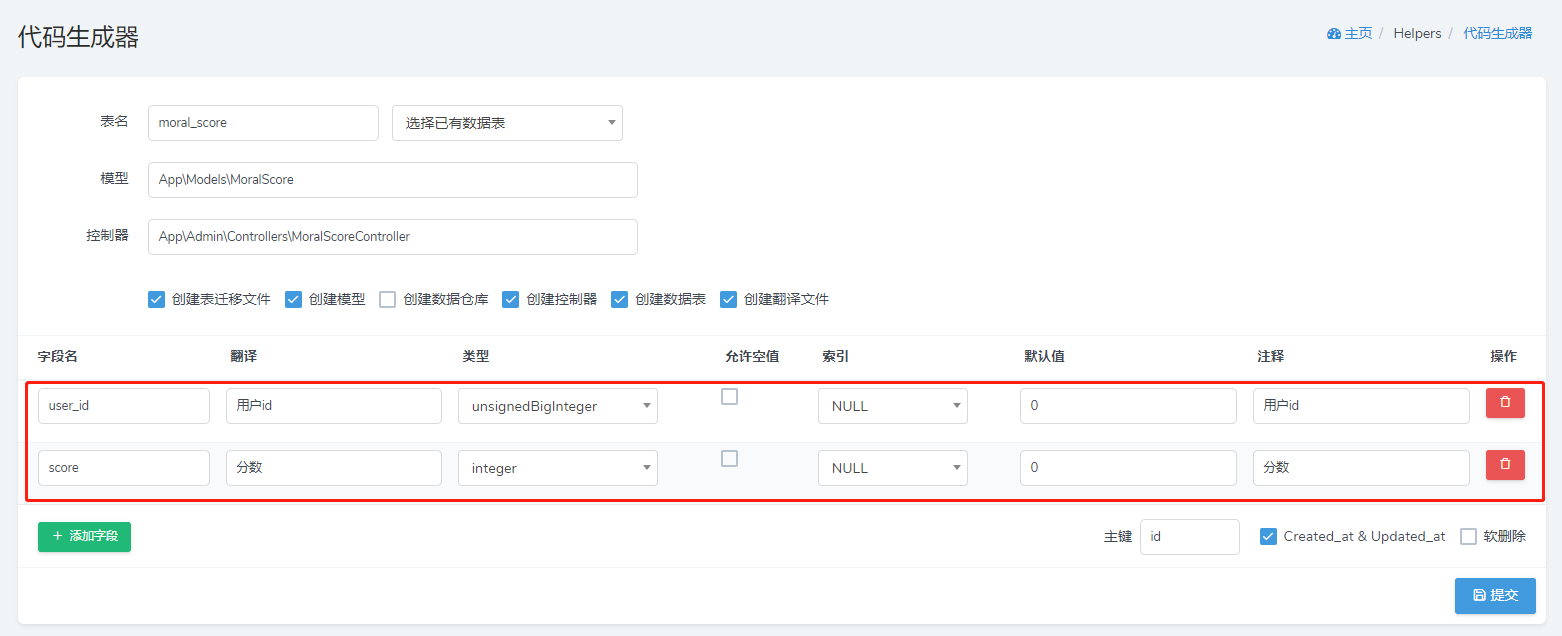Click the dashboard icon beside 主页
The width and height of the screenshot is (1562, 636).
pos(1334,34)
